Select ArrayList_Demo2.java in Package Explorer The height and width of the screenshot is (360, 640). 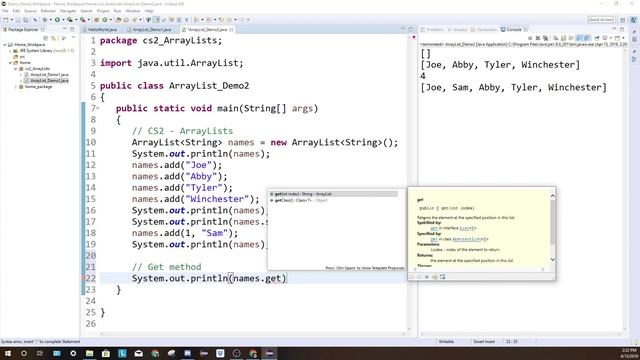click(x=49, y=80)
